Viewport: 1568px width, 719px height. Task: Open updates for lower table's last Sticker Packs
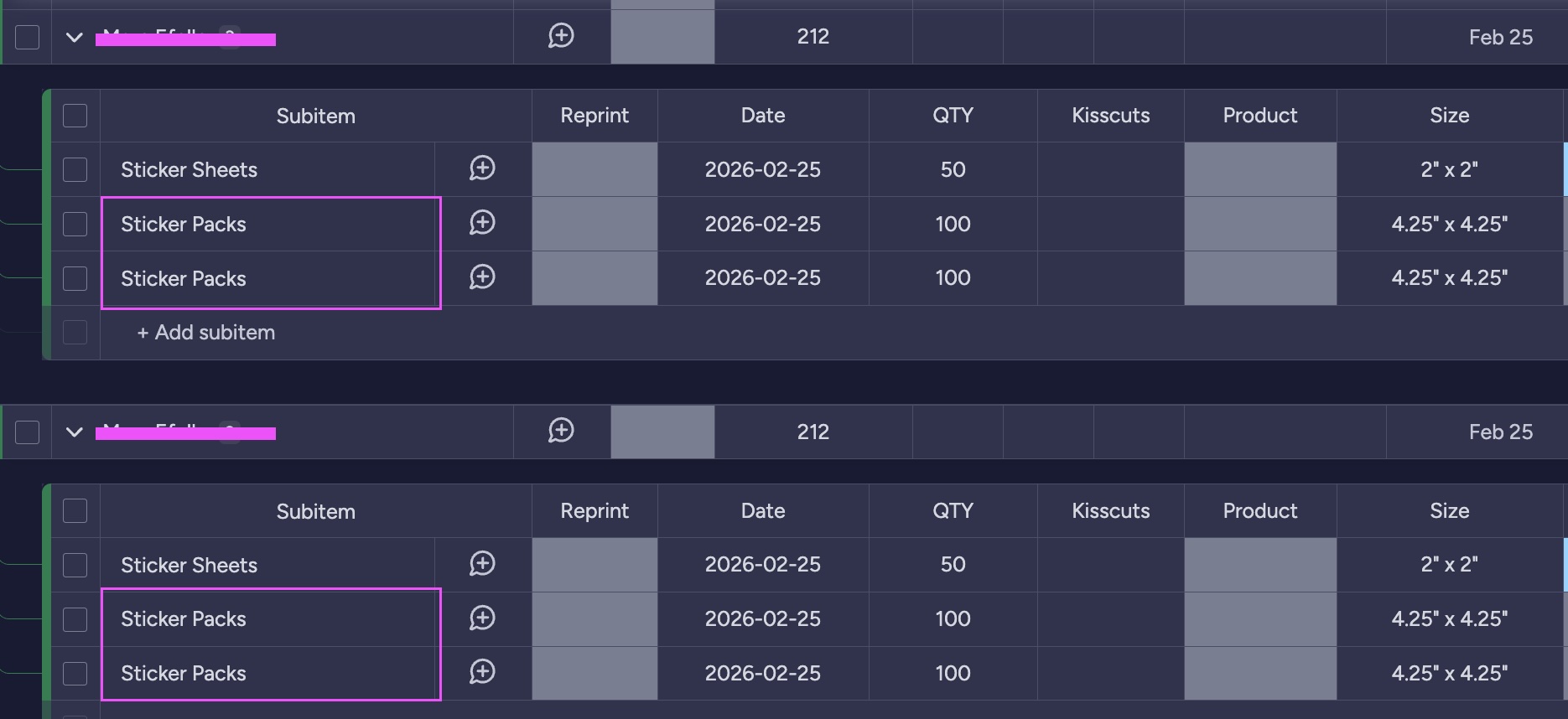point(482,672)
